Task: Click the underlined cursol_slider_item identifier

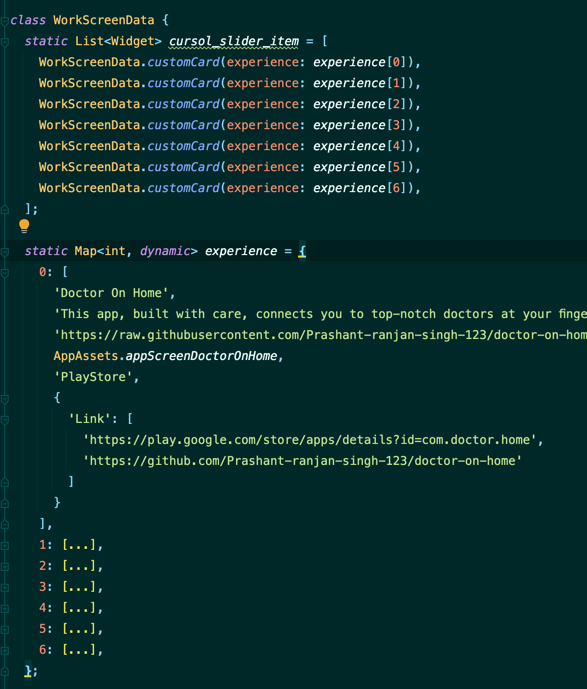Action: click(x=234, y=41)
